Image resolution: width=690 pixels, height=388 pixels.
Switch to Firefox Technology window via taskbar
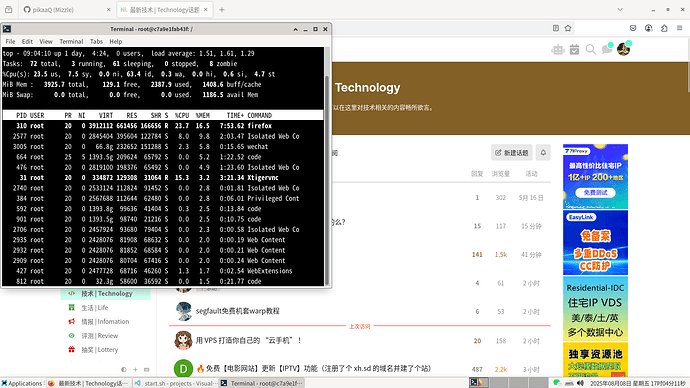89,383
